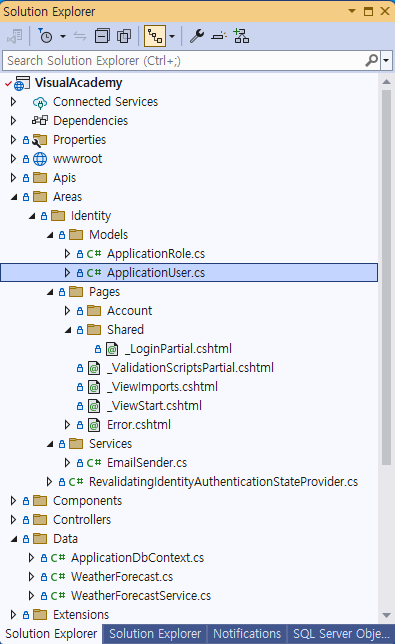Collapse the Pages folder

coord(51,292)
